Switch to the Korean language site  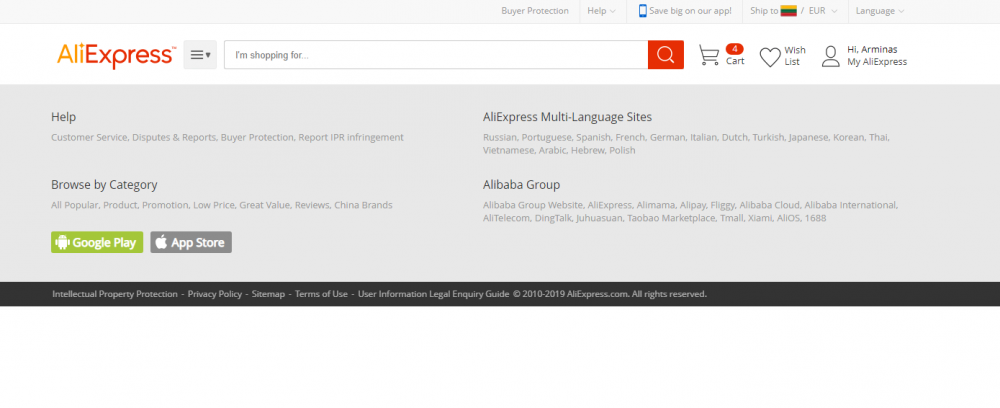click(848, 137)
